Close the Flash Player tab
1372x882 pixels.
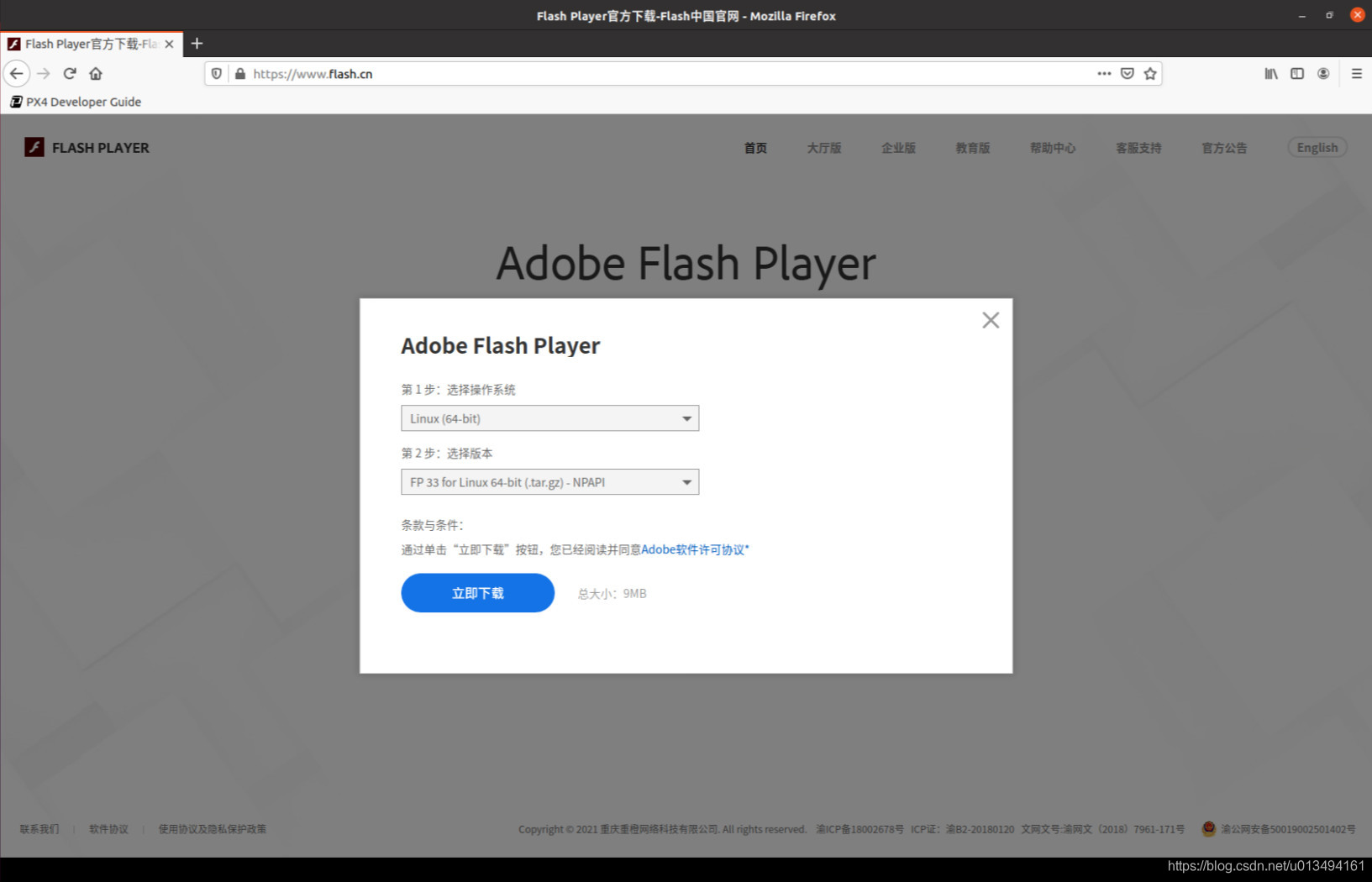169,44
